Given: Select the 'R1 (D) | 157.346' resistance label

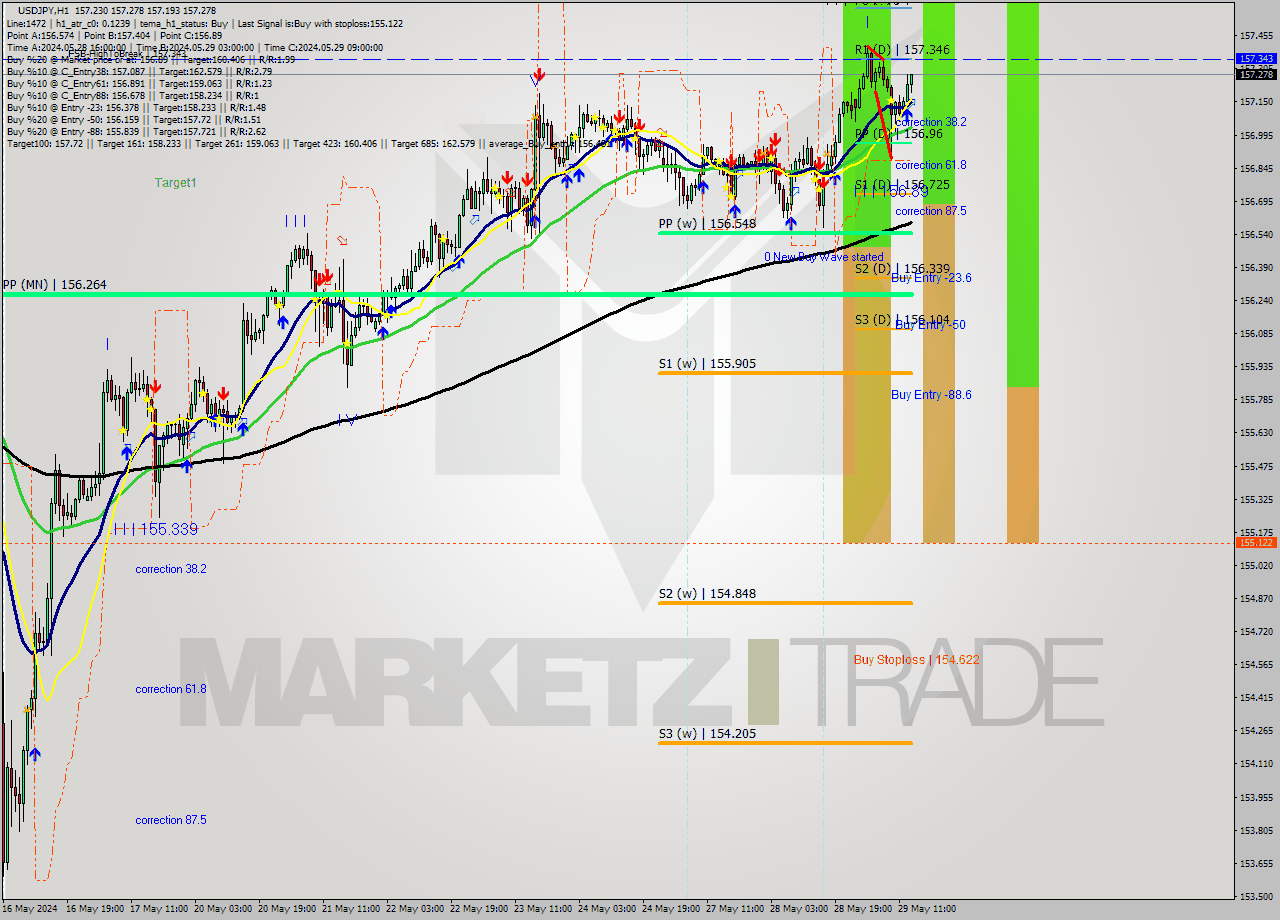Looking at the screenshot, I should pos(902,50).
